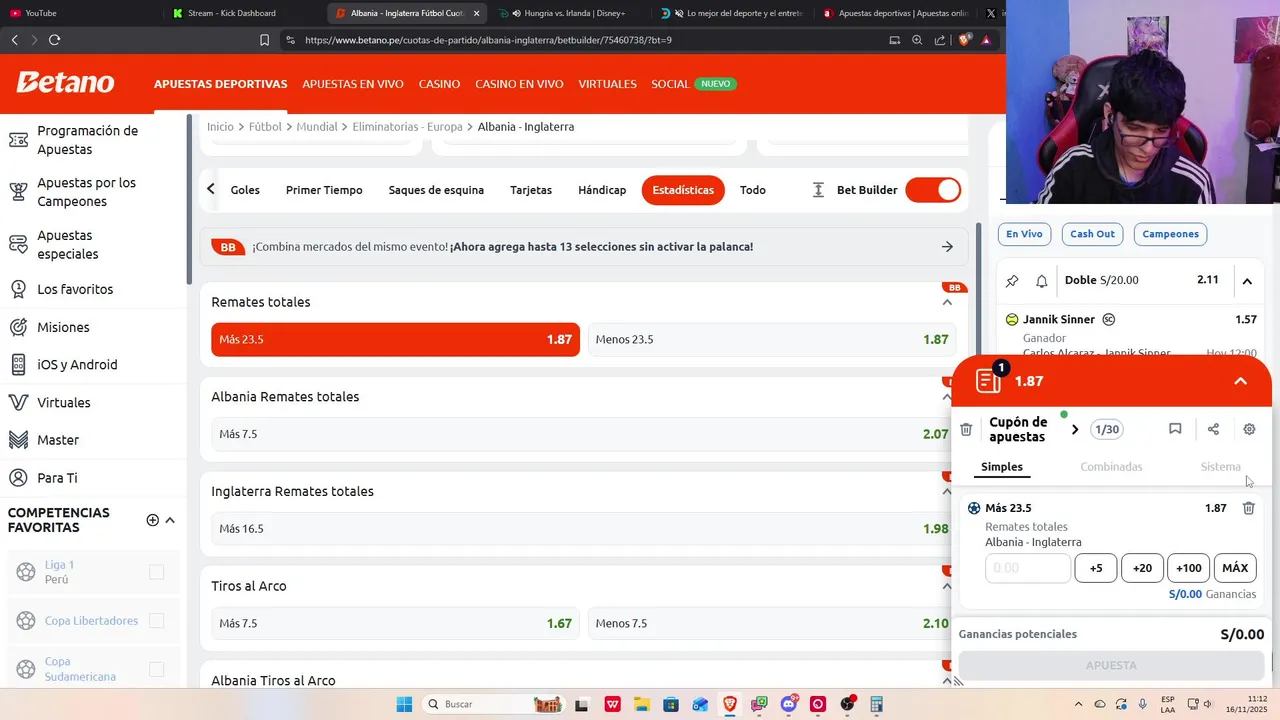1280x720 pixels.
Task: Remove Más 23.5 selection from slip
Action: pyautogui.click(x=1248, y=508)
